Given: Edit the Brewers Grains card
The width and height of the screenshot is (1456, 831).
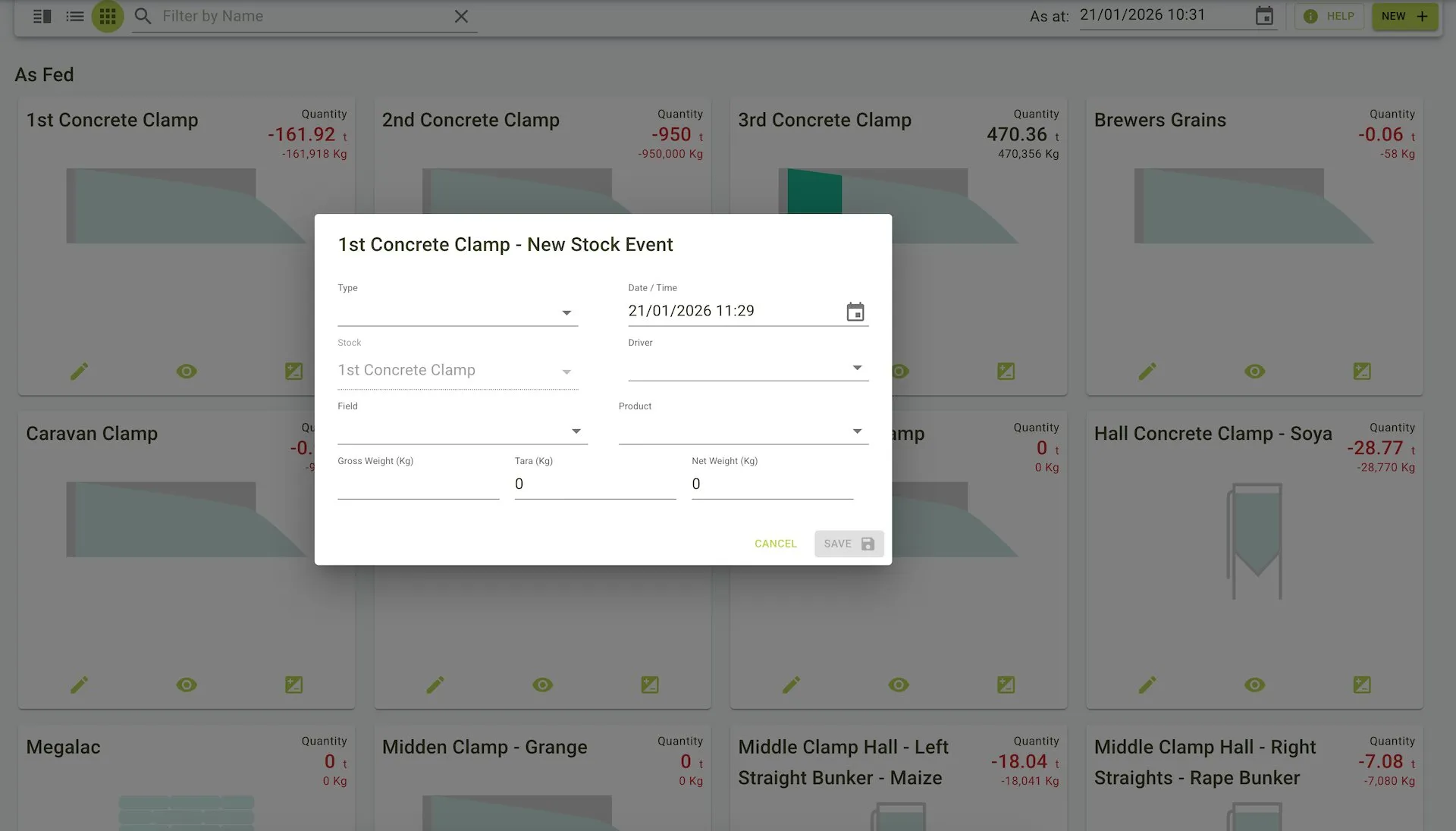Looking at the screenshot, I should (1147, 372).
